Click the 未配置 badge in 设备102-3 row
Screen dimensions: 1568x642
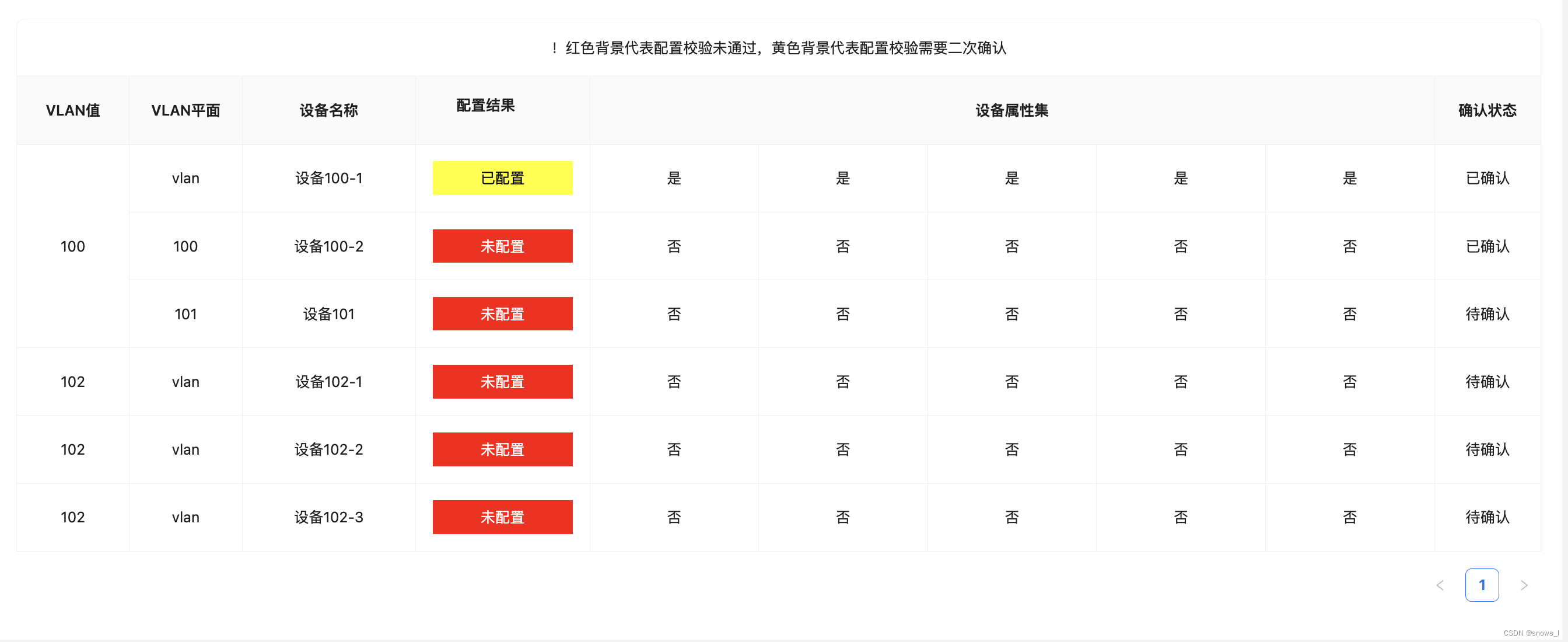[502, 517]
